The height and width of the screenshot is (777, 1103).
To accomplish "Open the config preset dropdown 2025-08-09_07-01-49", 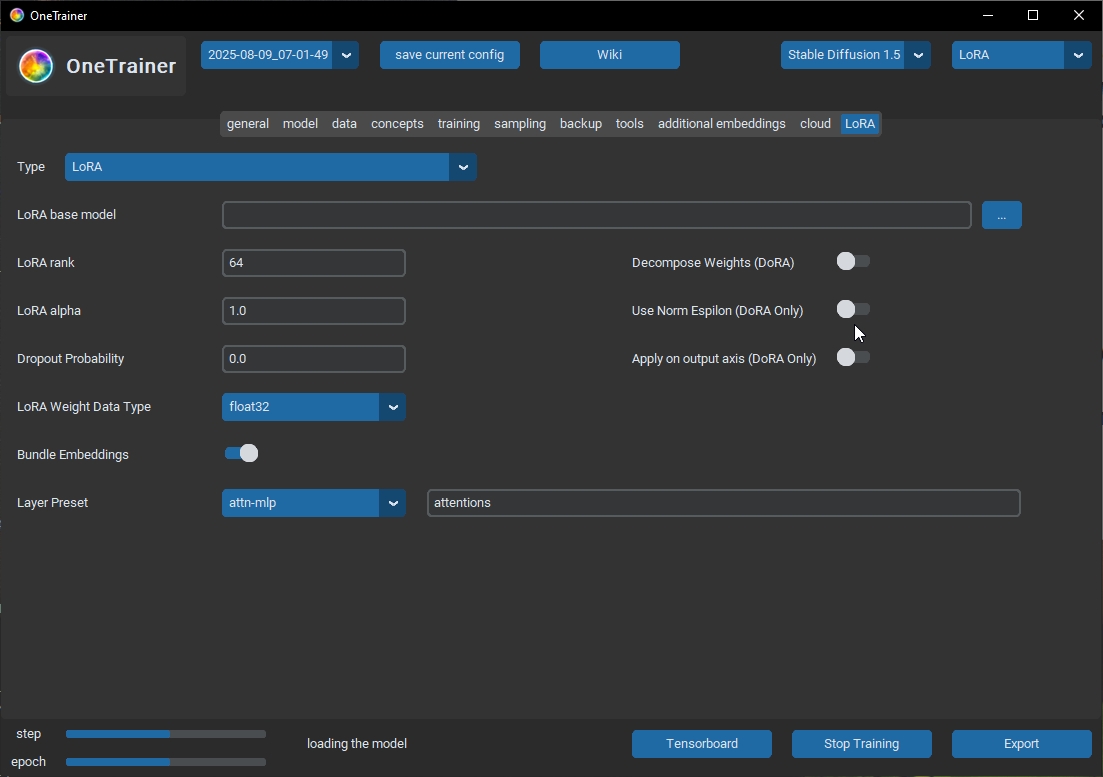I will pyautogui.click(x=280, y=55).
